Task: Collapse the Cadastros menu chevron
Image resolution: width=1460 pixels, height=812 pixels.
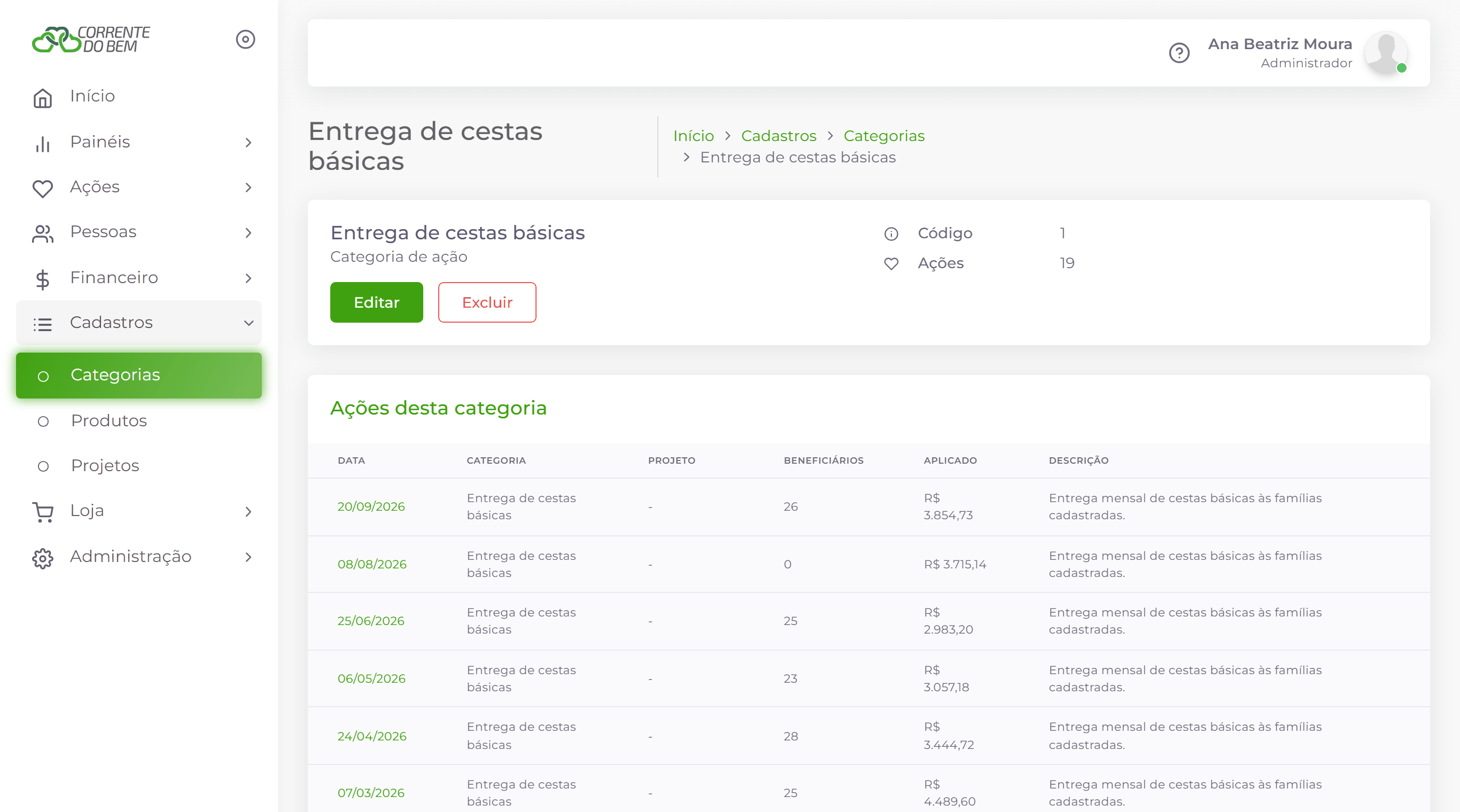Action: (248, 323)
